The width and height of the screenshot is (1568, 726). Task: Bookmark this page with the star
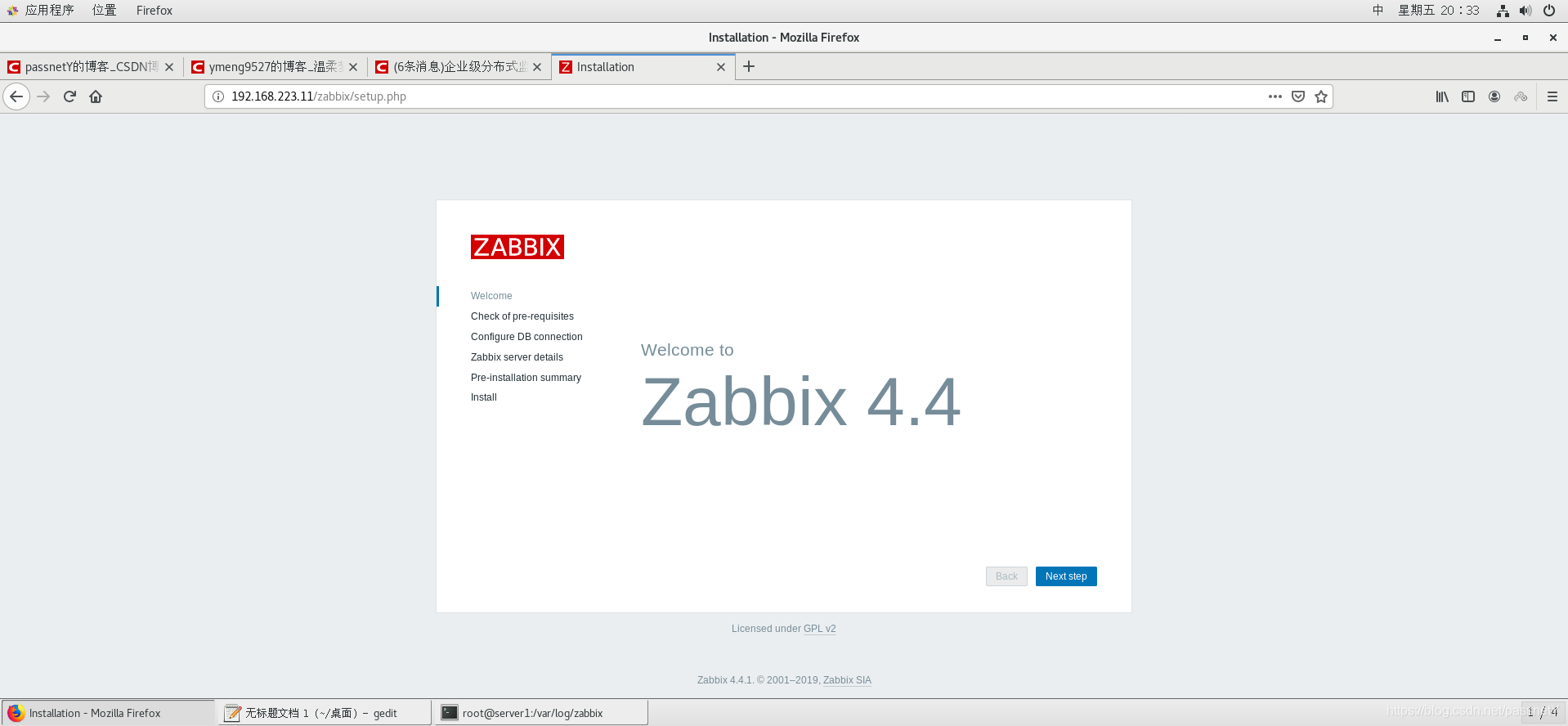pos(1321,96)
